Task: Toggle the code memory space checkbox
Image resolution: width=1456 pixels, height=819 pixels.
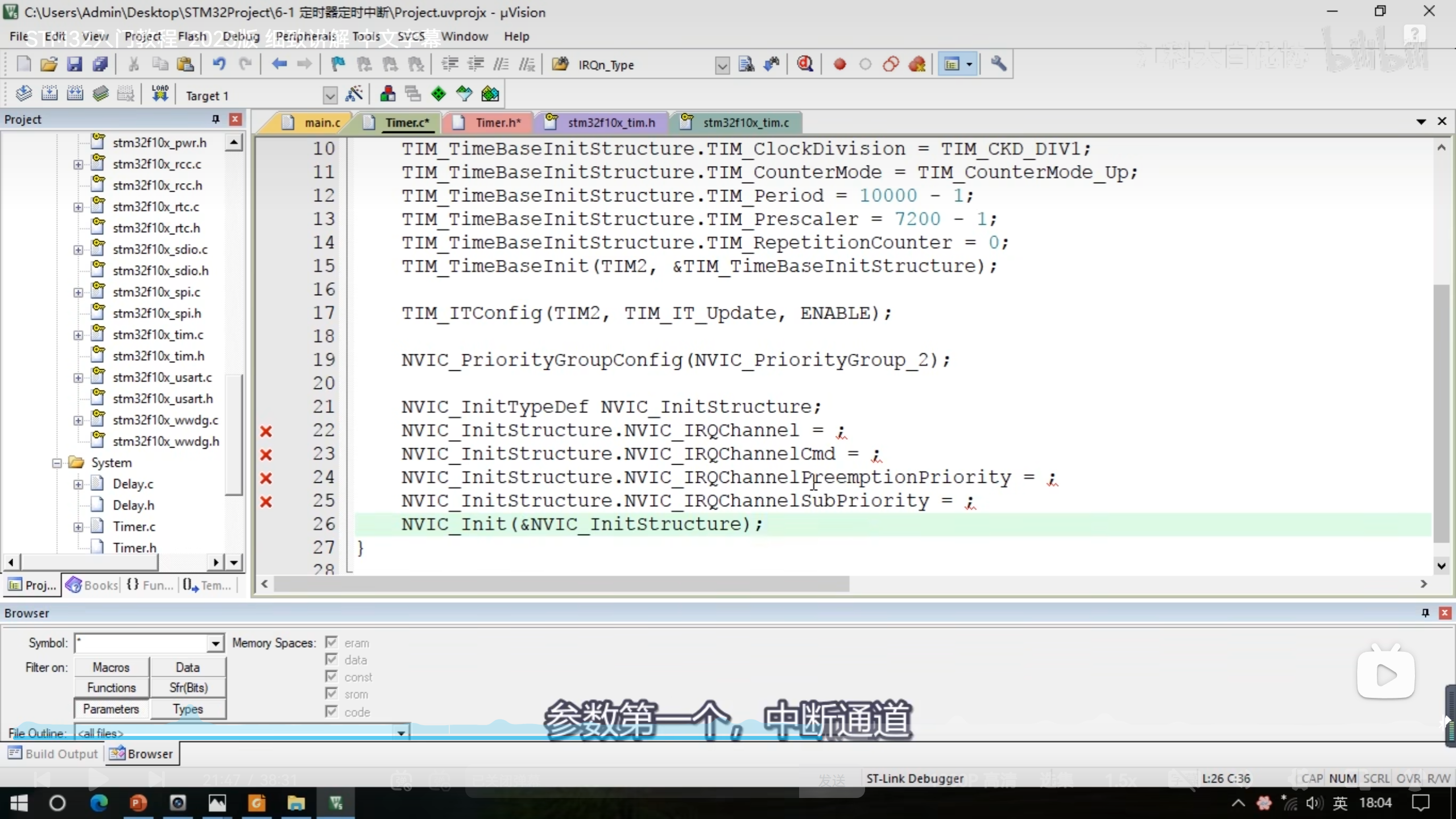Action: (x=332, y=712)
